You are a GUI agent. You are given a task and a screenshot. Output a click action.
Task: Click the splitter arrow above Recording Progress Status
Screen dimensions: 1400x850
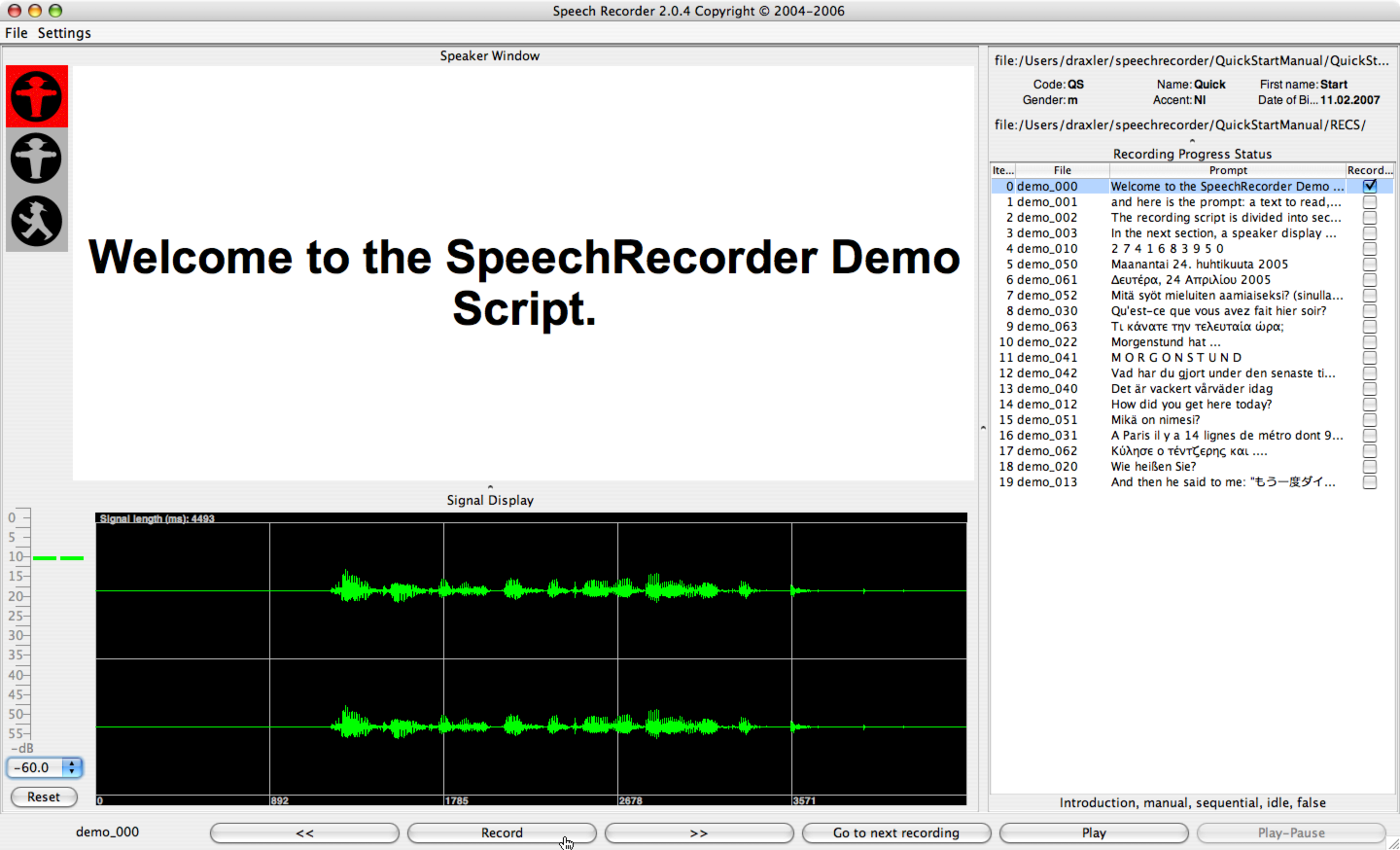(1192, 141)
